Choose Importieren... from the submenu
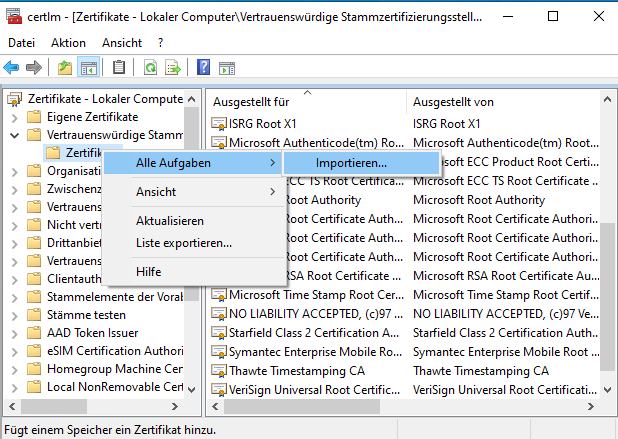 click(361, 163)
